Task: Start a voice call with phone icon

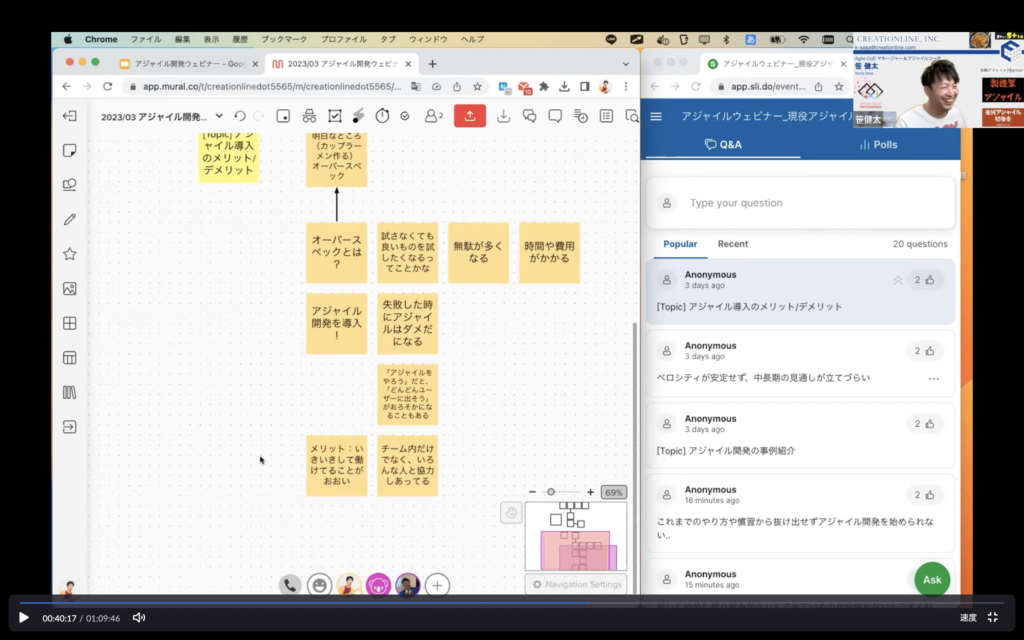Action: click(290, 585)
